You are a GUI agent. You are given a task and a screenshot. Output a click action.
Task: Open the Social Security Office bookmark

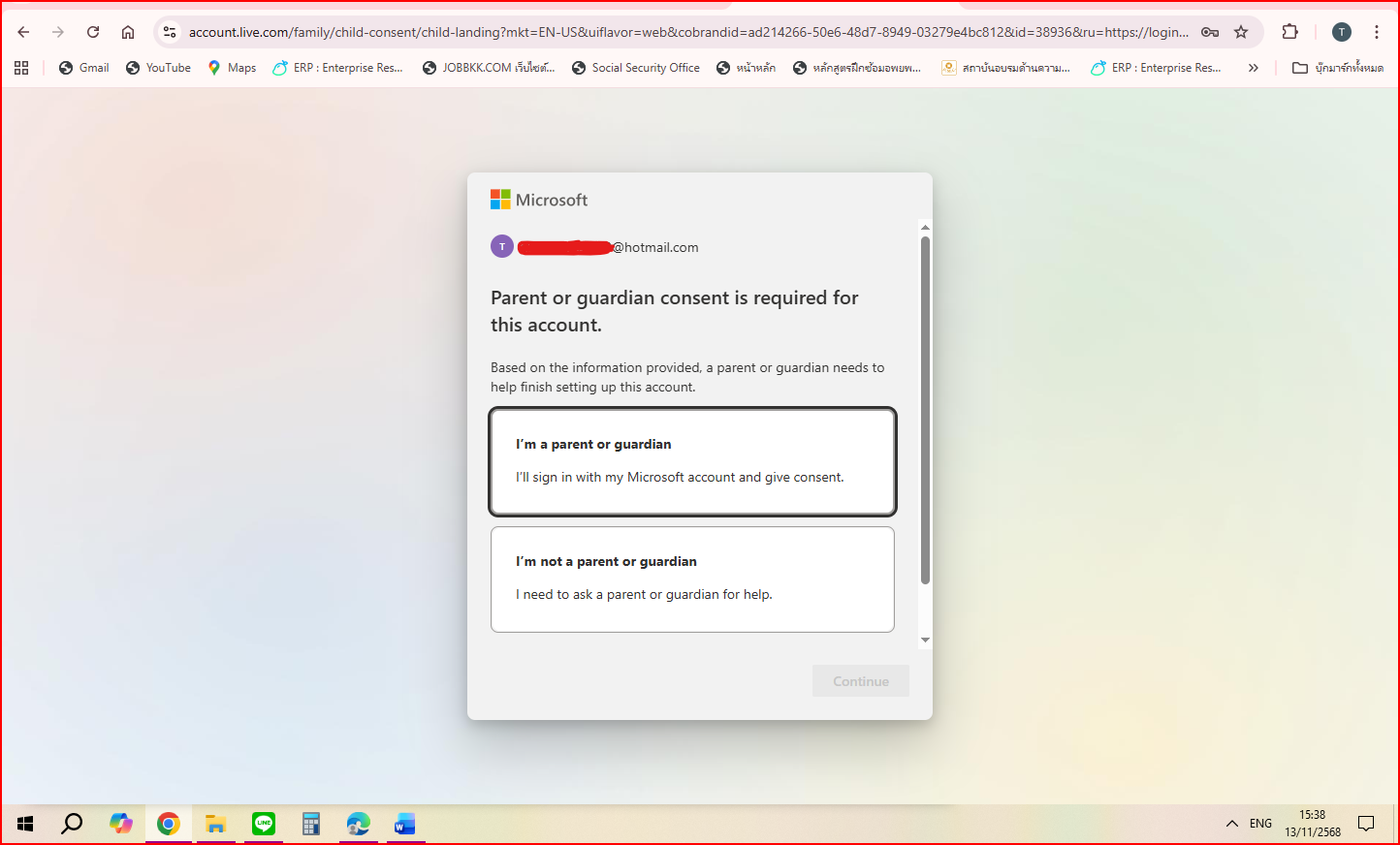636,68
